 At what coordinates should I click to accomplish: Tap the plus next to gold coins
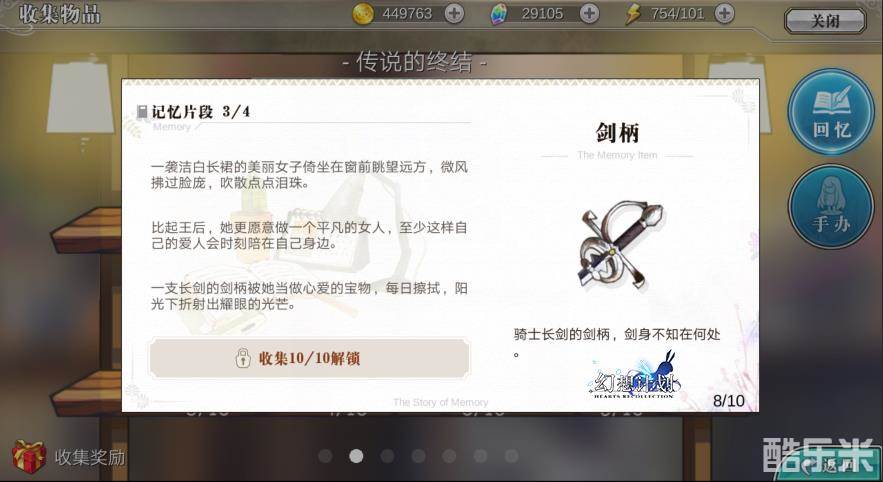454,14
